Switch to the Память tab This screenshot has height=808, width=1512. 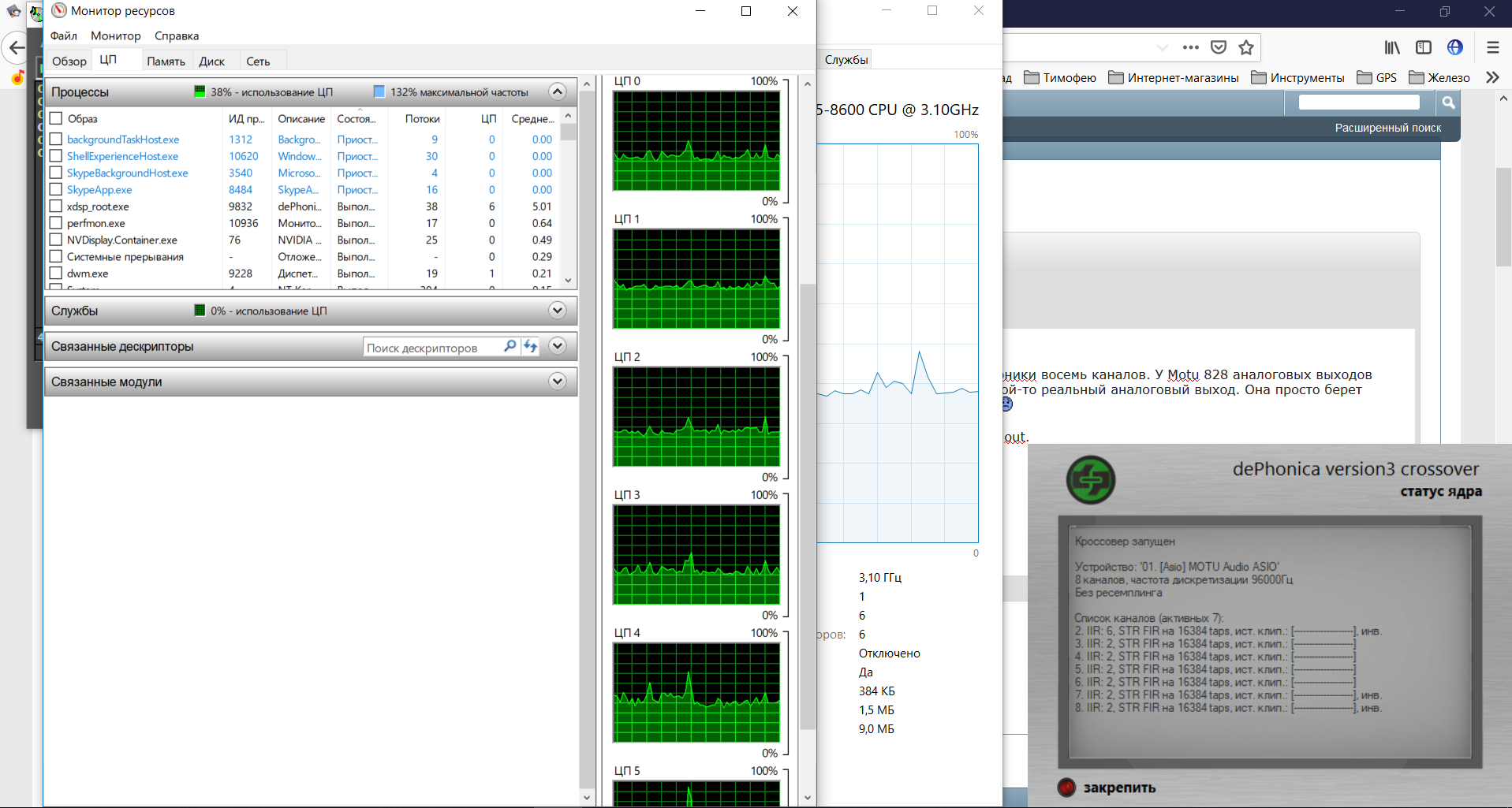(166, 61)
